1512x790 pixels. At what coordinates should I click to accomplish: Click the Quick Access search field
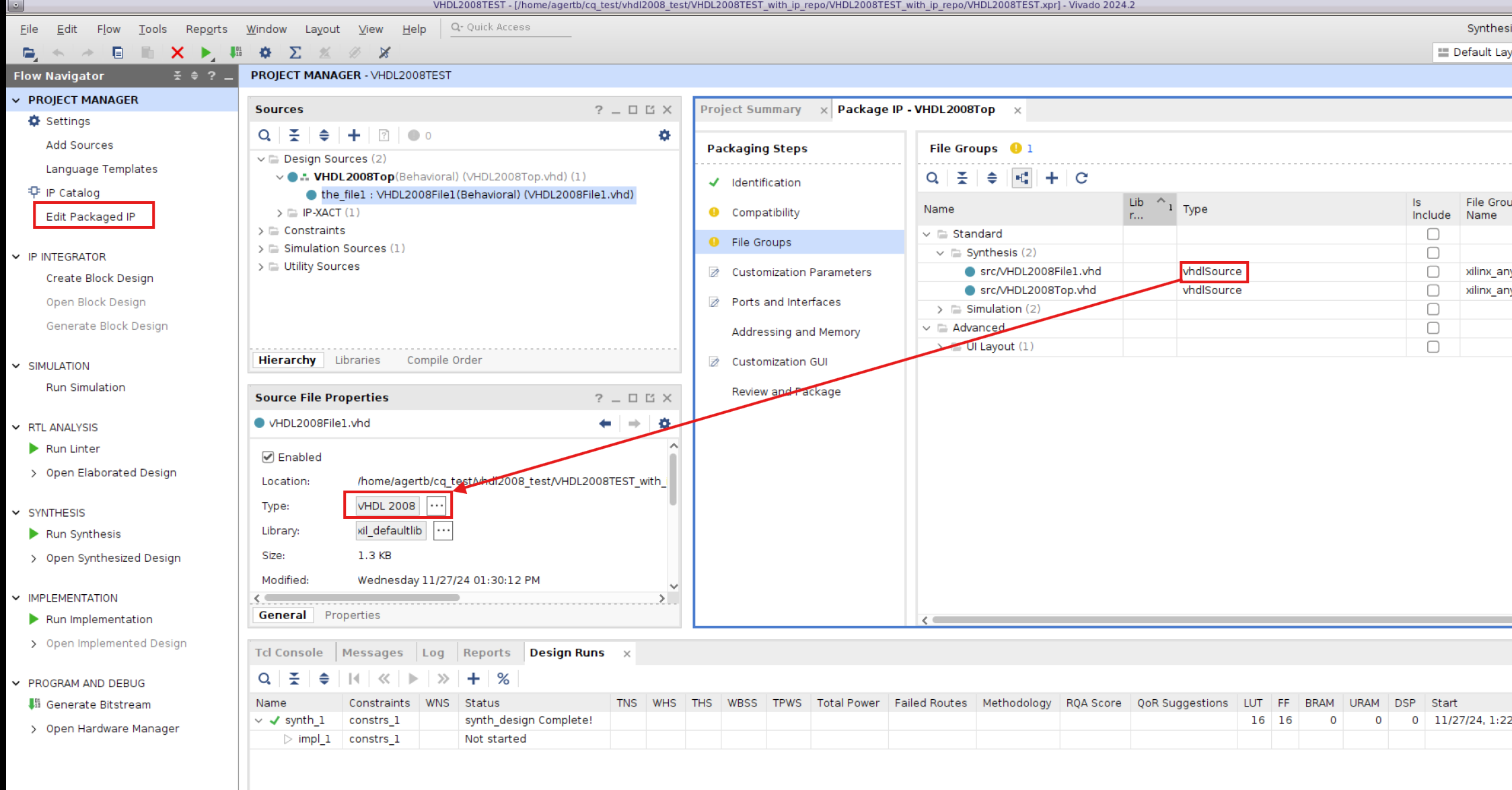511,27
